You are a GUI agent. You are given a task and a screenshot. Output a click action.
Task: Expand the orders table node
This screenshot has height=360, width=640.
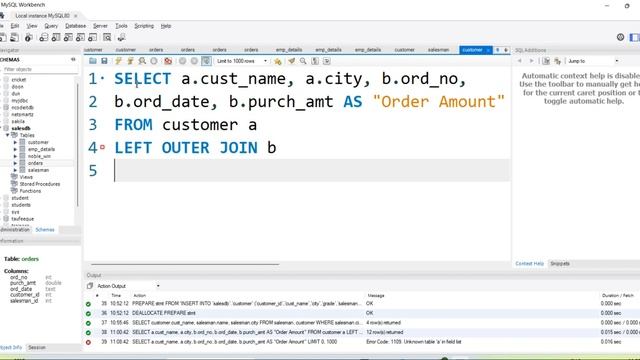pos(16,163)
